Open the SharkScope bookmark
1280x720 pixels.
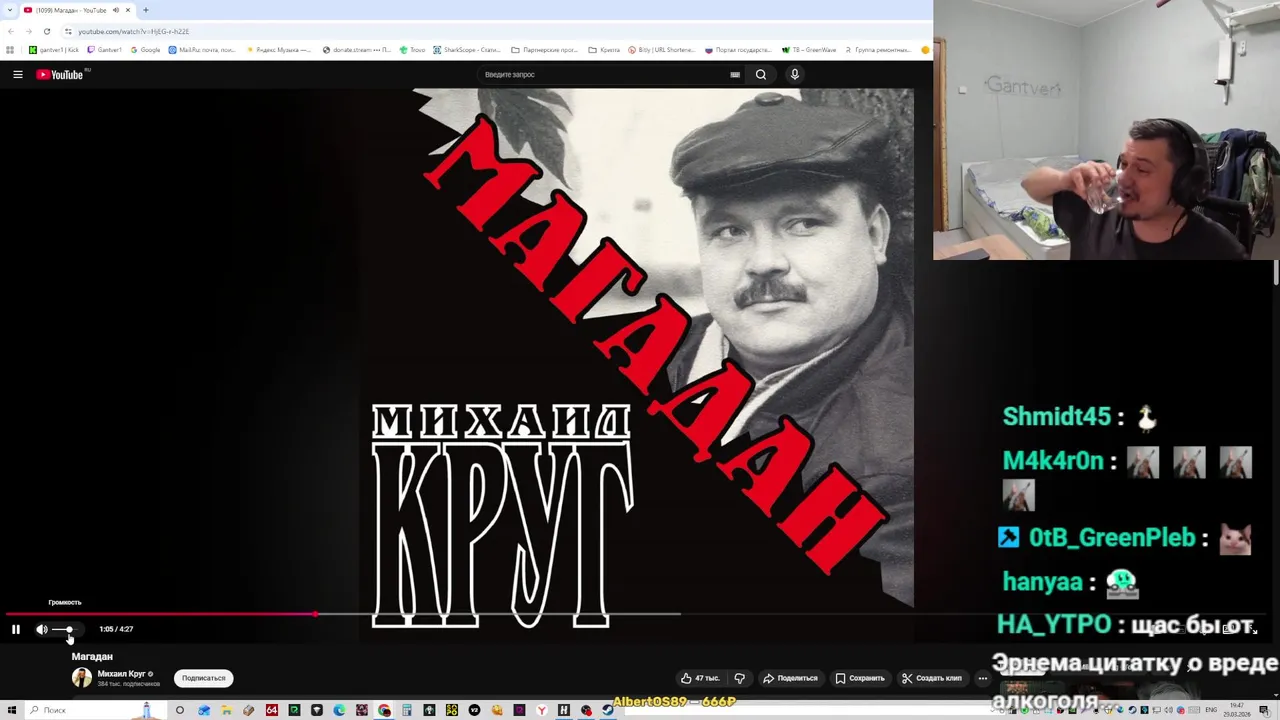(467, 50)
